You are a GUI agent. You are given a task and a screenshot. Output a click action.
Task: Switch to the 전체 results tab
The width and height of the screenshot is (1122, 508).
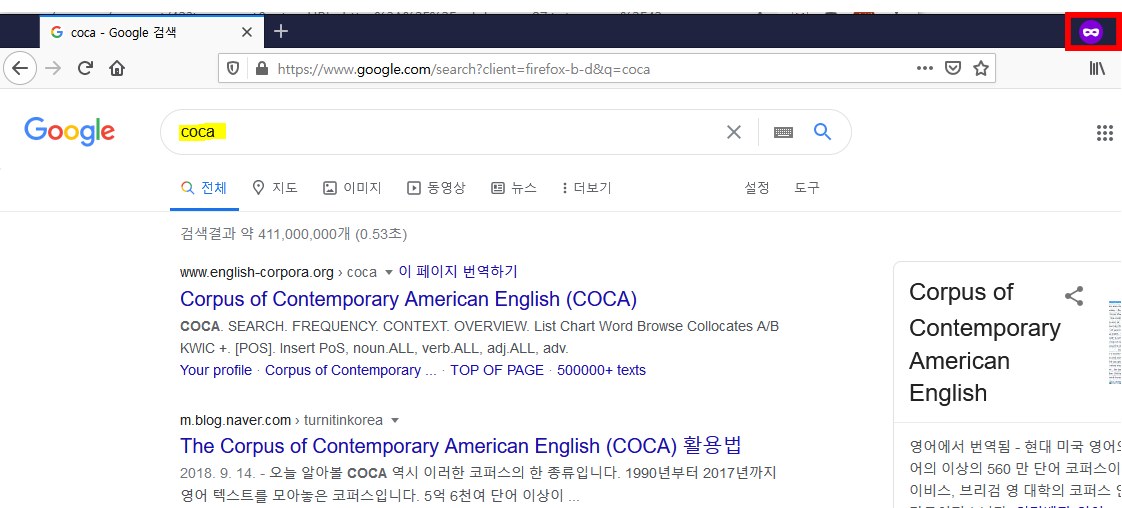(x=204, y=188)
